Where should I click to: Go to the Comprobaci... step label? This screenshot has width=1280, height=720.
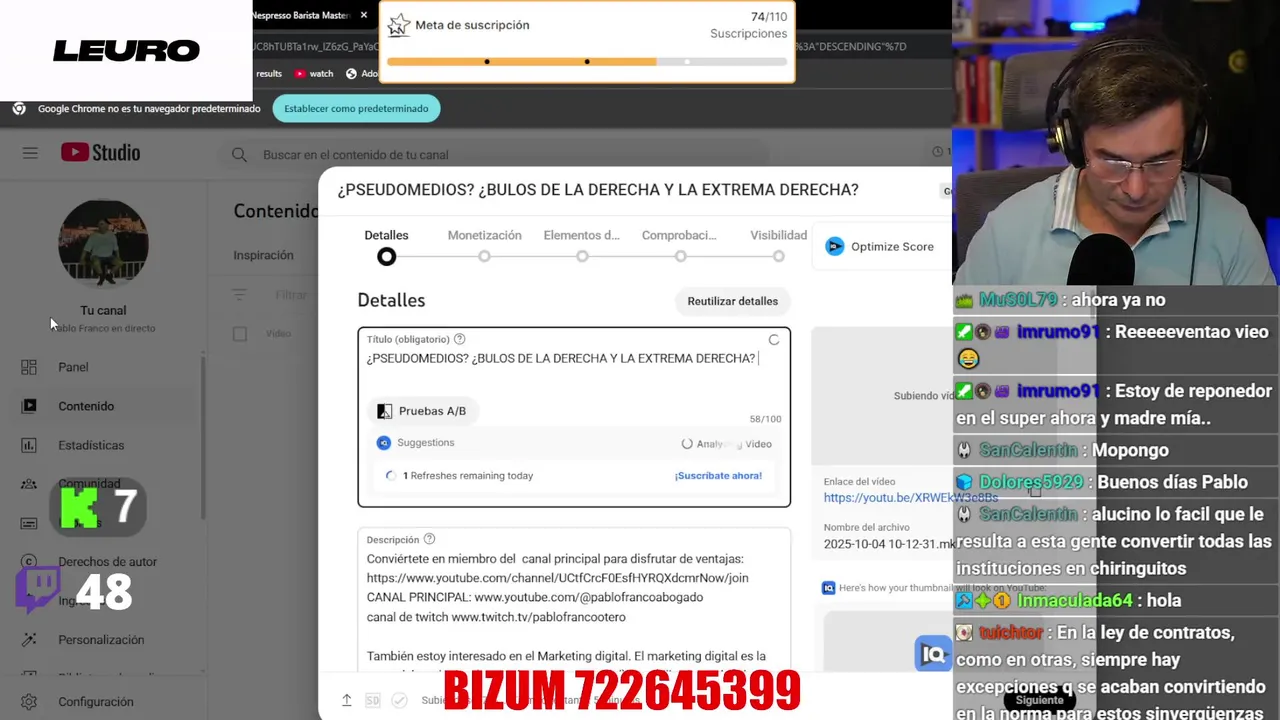pyautogui.click(x=679, y=235)
